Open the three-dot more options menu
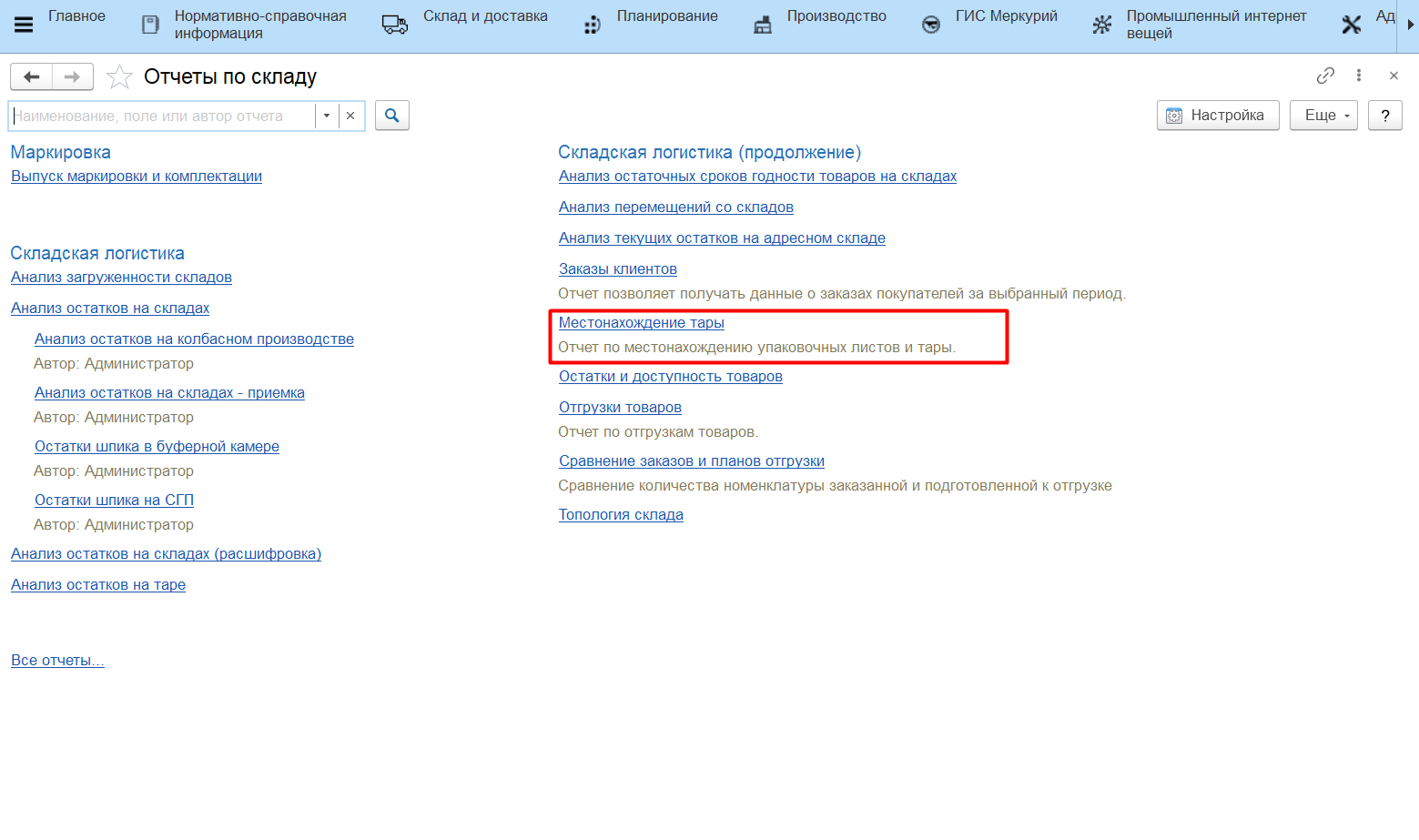Screen dimensions: 1419x840 [x=1359, y=76]
